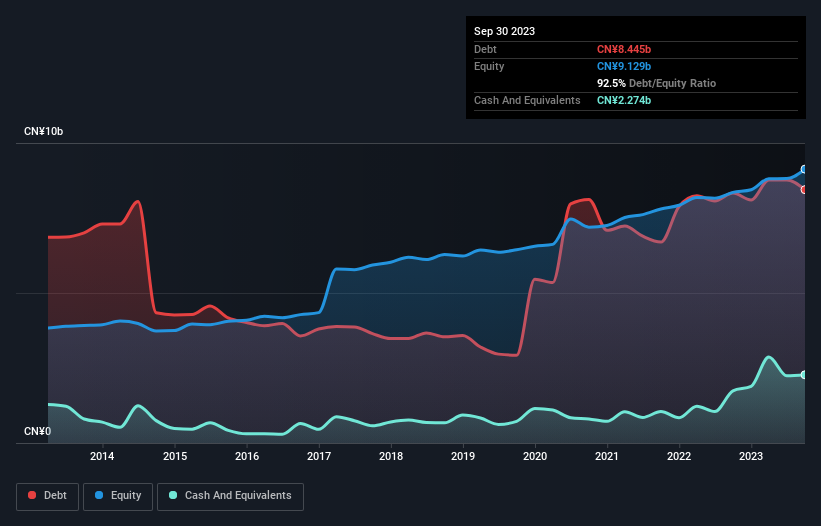The image size is (821, 526).
Task: Click the CN¥0 y-axis label
Action: (38, 431)
